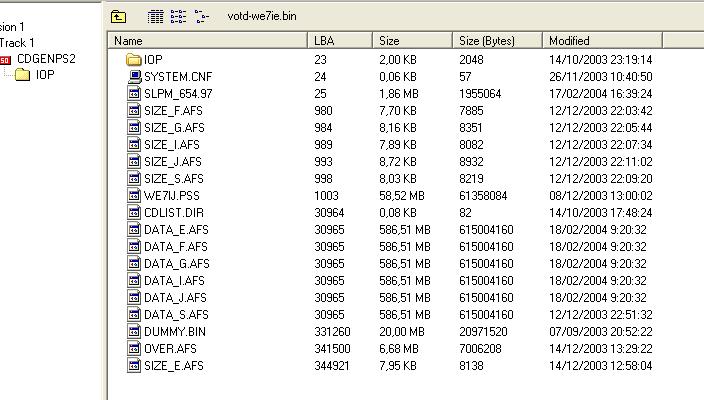This screenshot has width=704, height=400.
Task: Click the CDGENPS2 disc icon in tree
Action: pyautogui.click(x=5, y=59)
